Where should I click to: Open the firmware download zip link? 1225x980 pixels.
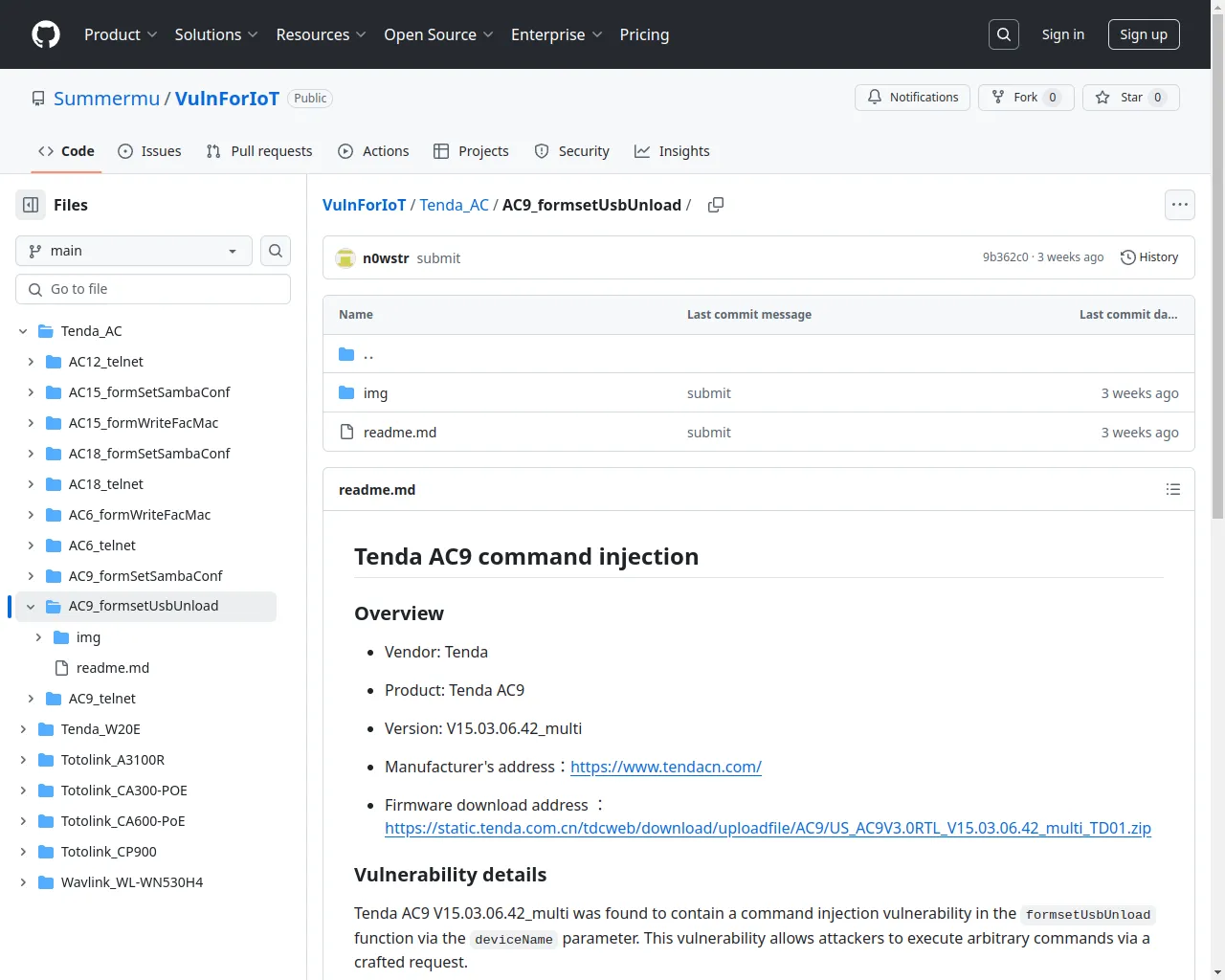(768, 828)
